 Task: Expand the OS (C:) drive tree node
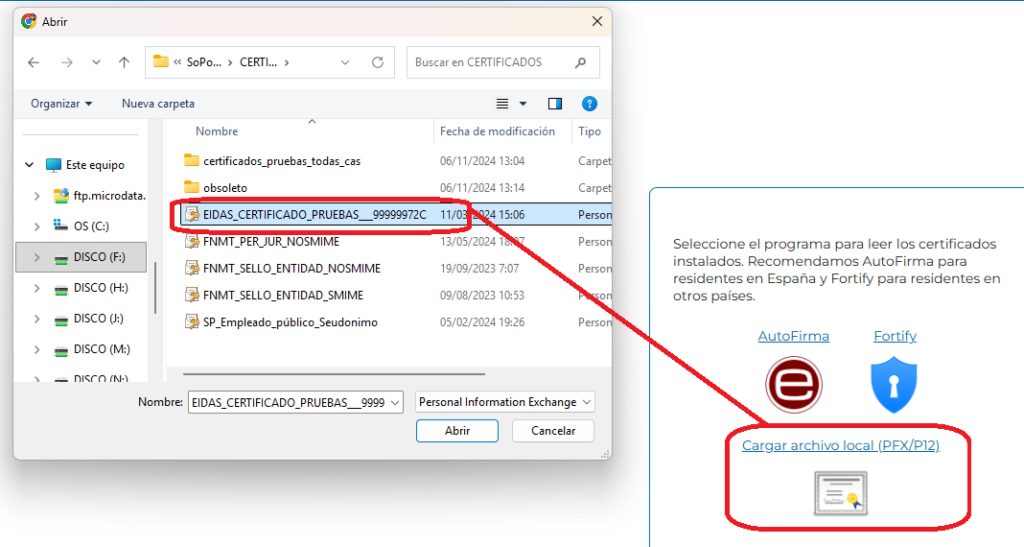click(x=37, y=226)
